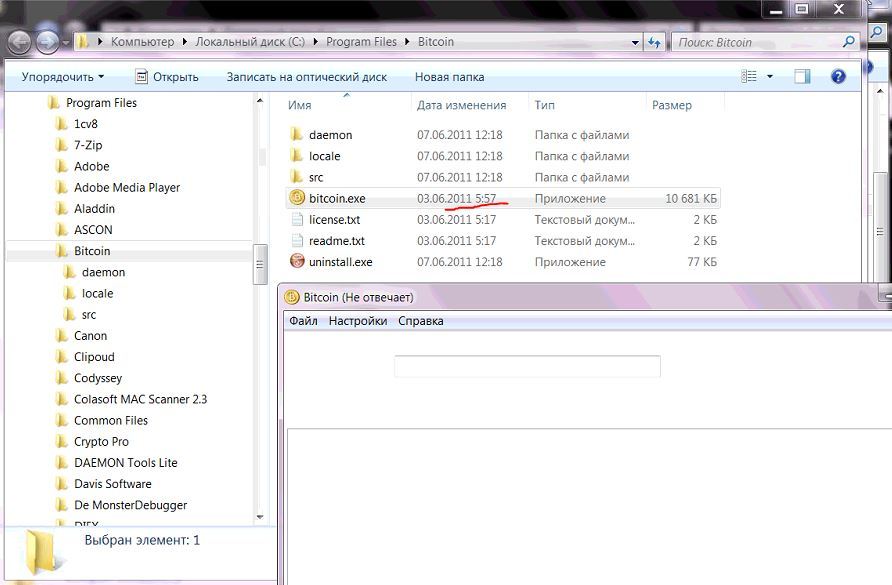Click the magnifier search icon
The image size is (892, 585).
point(849,42)
